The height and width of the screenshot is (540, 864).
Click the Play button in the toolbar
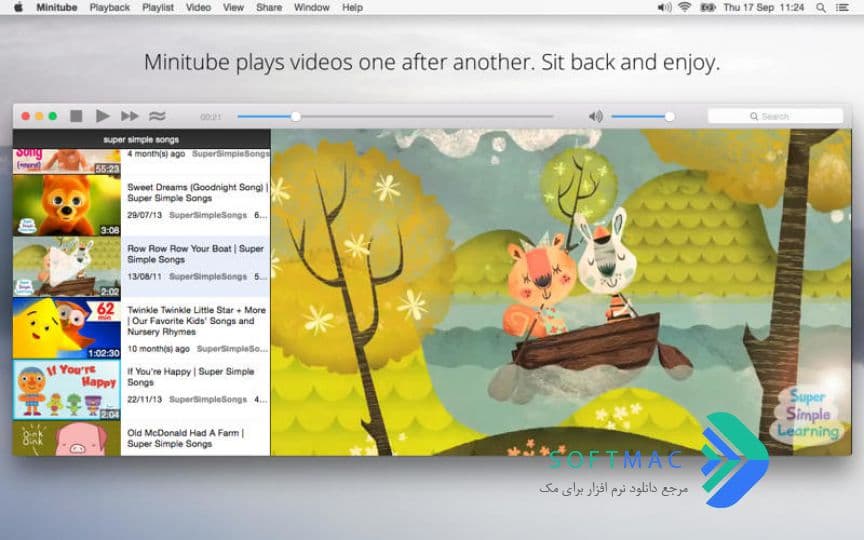(102, 116)
